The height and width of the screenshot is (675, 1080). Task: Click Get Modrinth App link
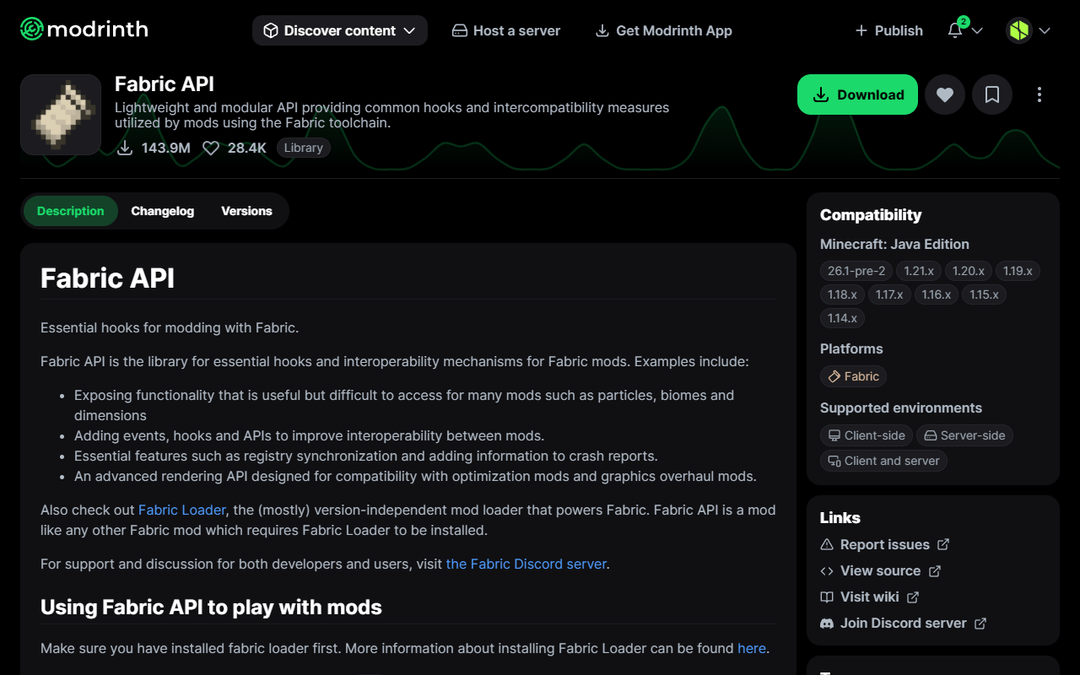[x=663, y=31]
